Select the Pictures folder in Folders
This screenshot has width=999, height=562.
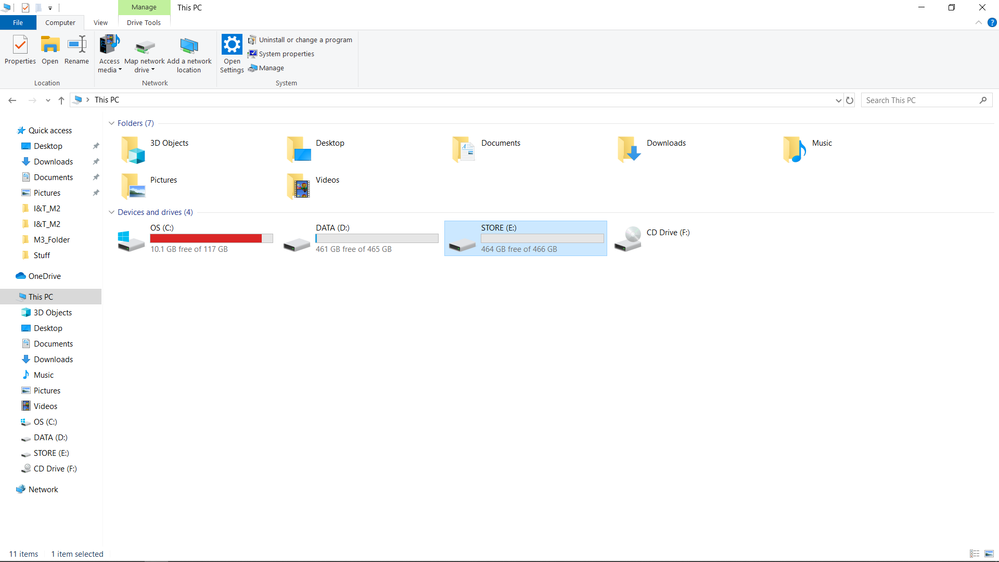click(x=148, y=185)
